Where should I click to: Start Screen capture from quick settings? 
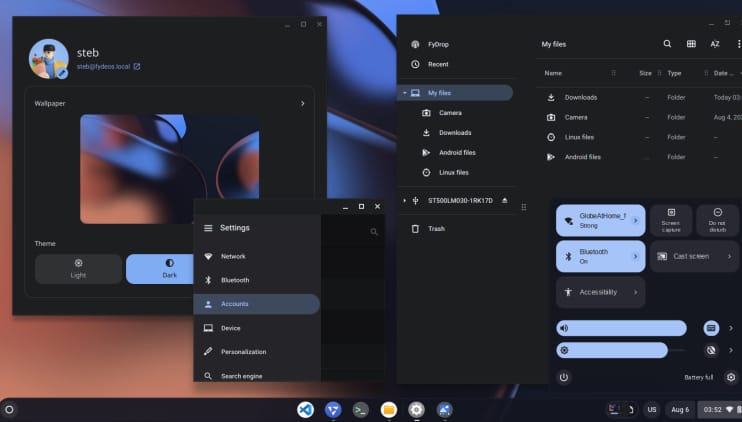click(671, 220)
